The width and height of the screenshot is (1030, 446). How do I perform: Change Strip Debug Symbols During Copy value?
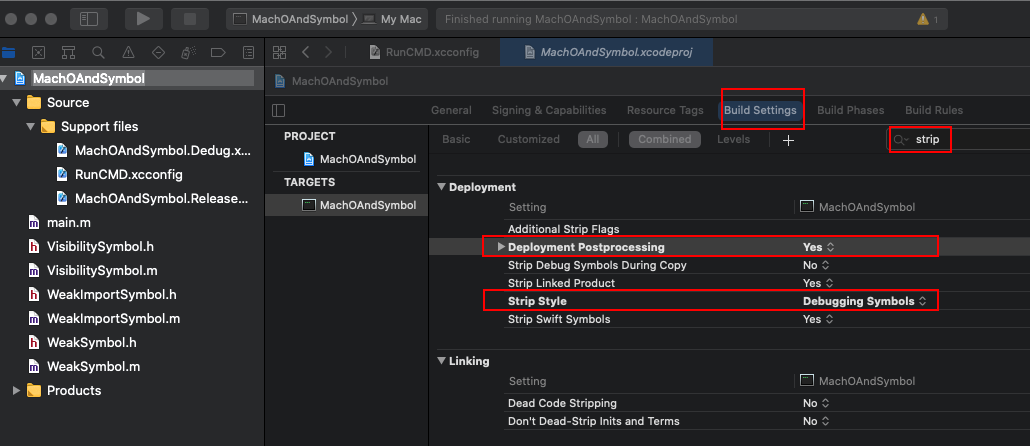[817, 265]
